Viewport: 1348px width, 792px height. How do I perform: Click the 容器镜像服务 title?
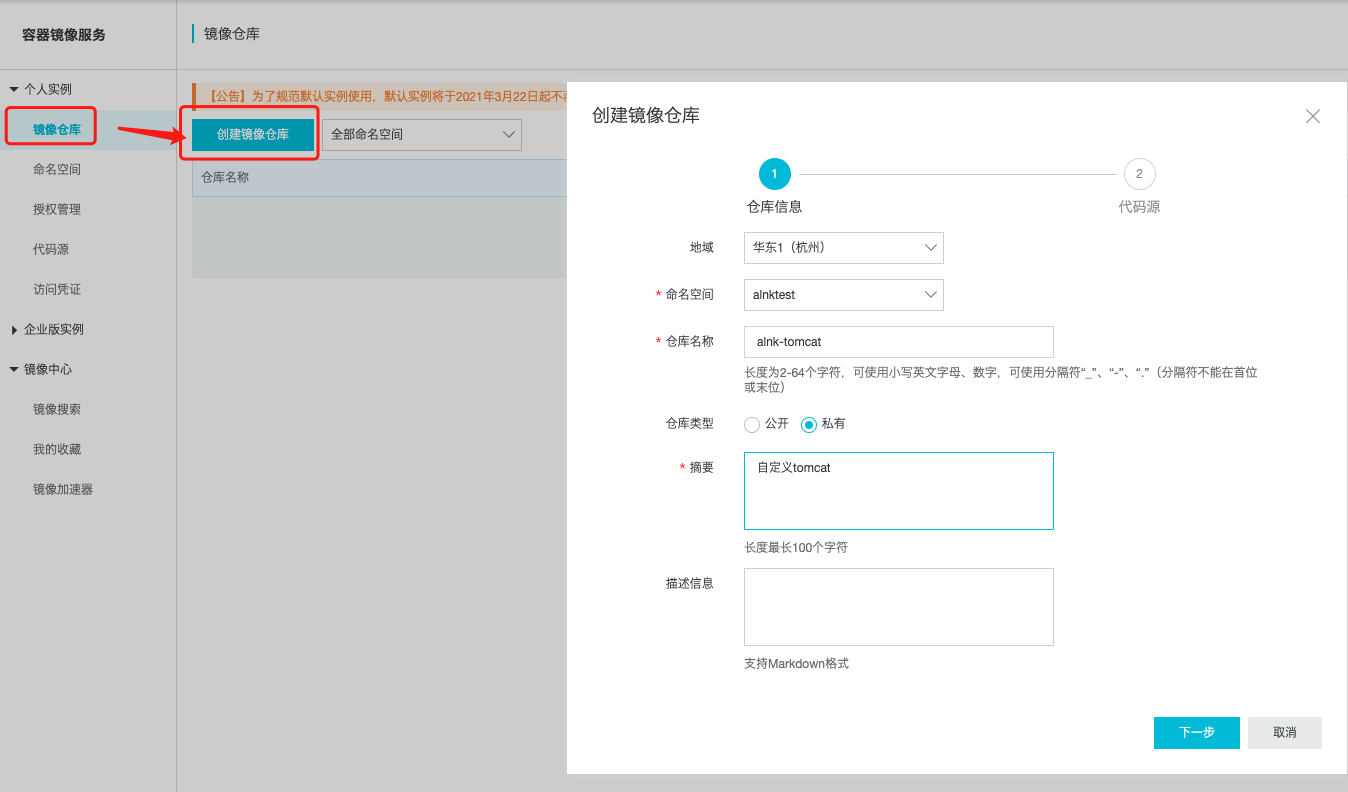64,35
